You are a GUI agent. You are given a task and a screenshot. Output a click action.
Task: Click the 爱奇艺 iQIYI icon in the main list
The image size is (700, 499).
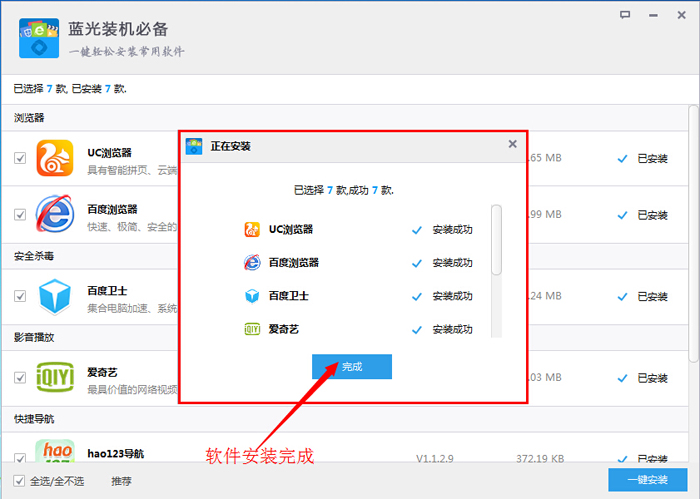55,378
